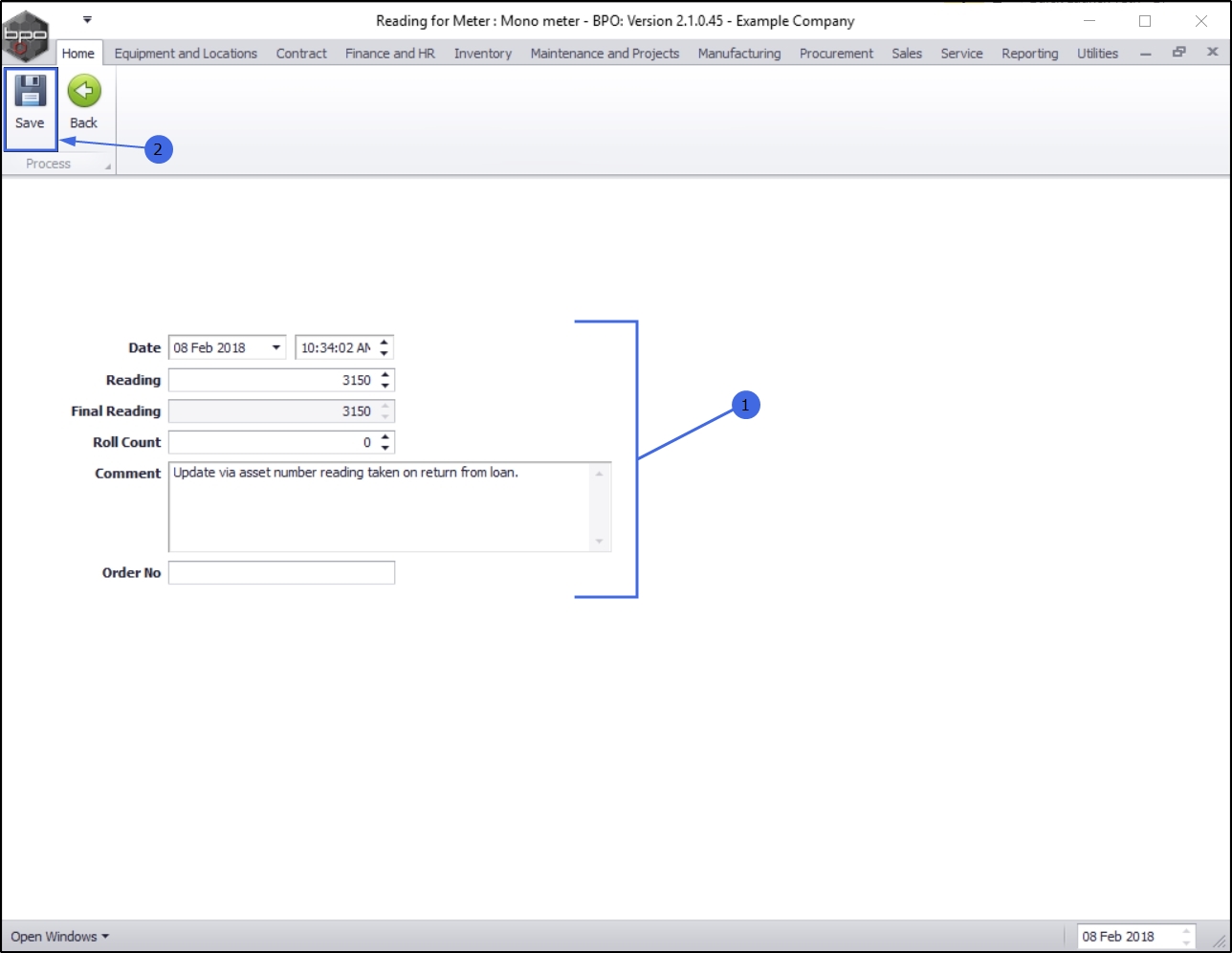The height and width of the screenshot is (953, 1232).
Task: Maximize the BPO application window
Action: click(1145, 20)
